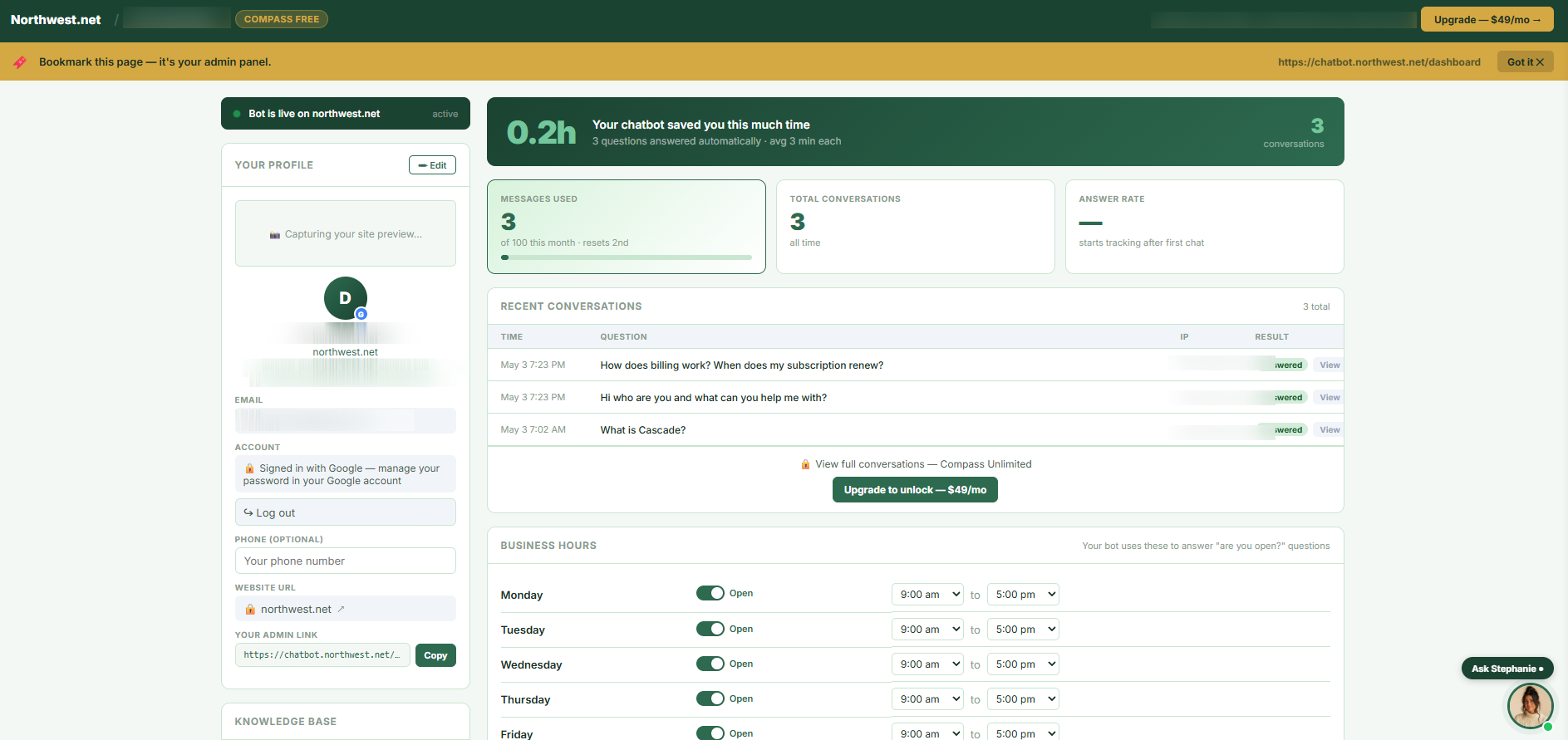
Task: Toggle Wednesday open switch
Action: (710, 664)
